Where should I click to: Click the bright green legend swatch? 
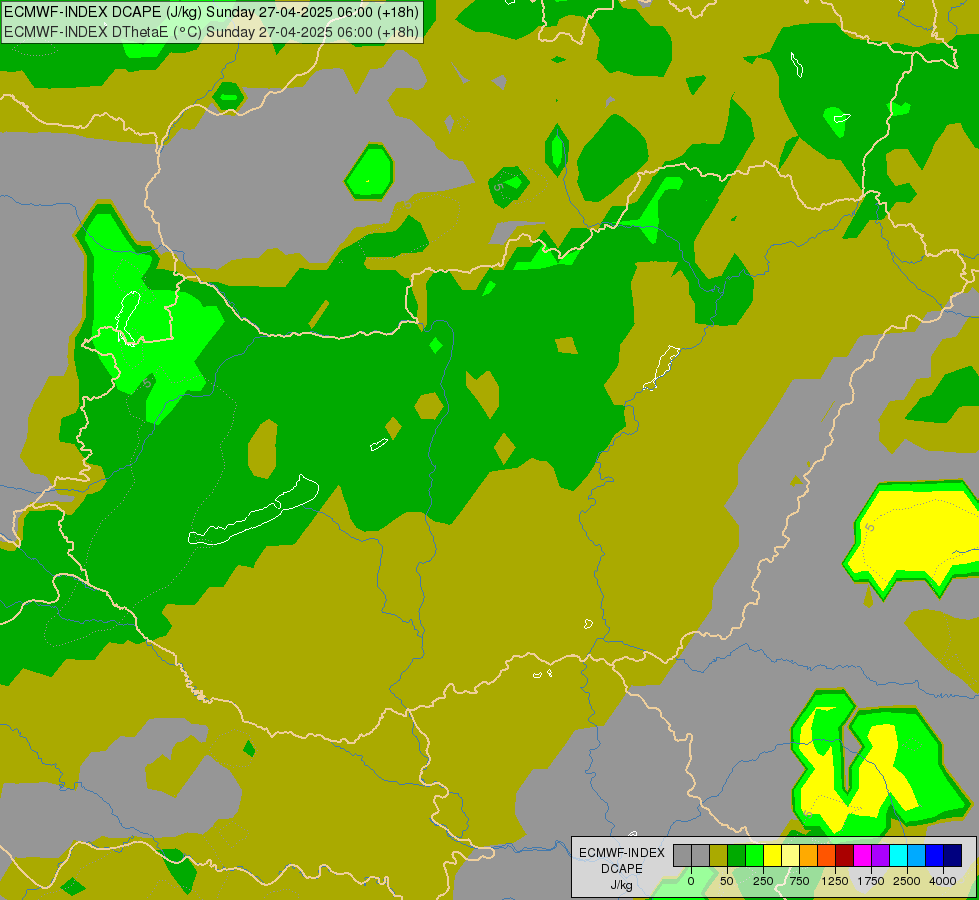755,855
